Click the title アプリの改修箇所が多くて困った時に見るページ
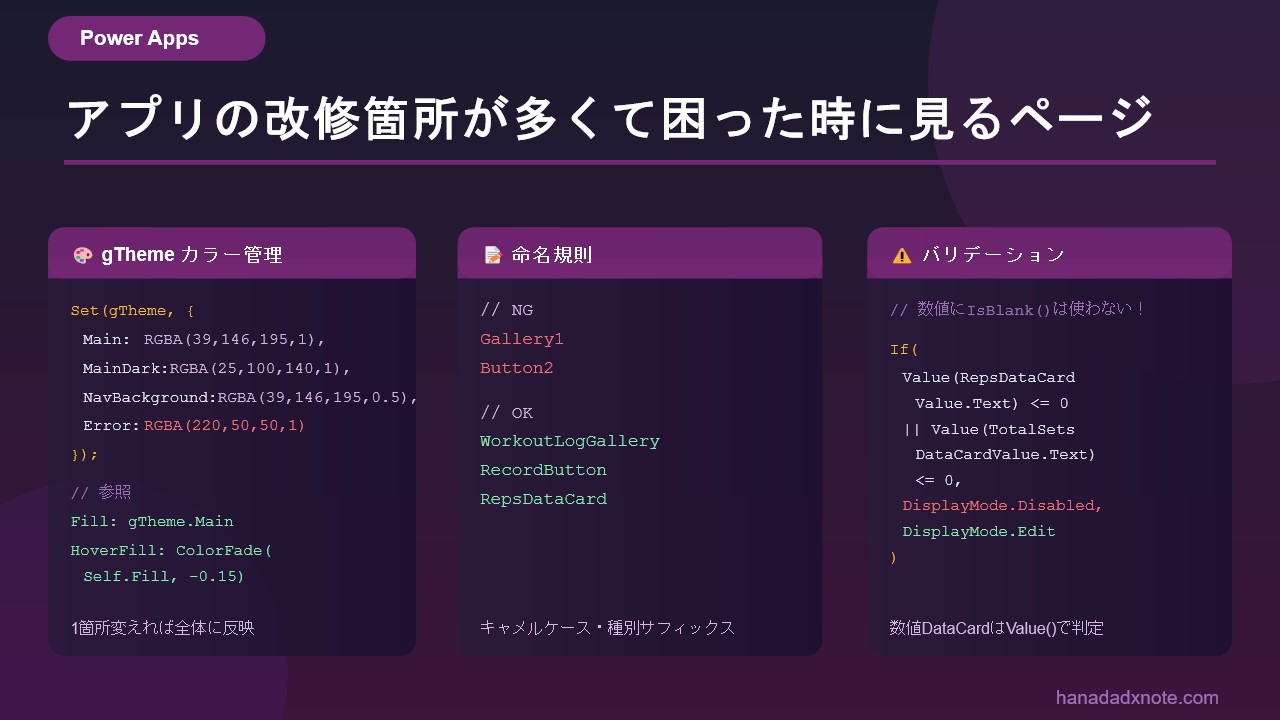The image size is (1280, 720). click(610, 119)
